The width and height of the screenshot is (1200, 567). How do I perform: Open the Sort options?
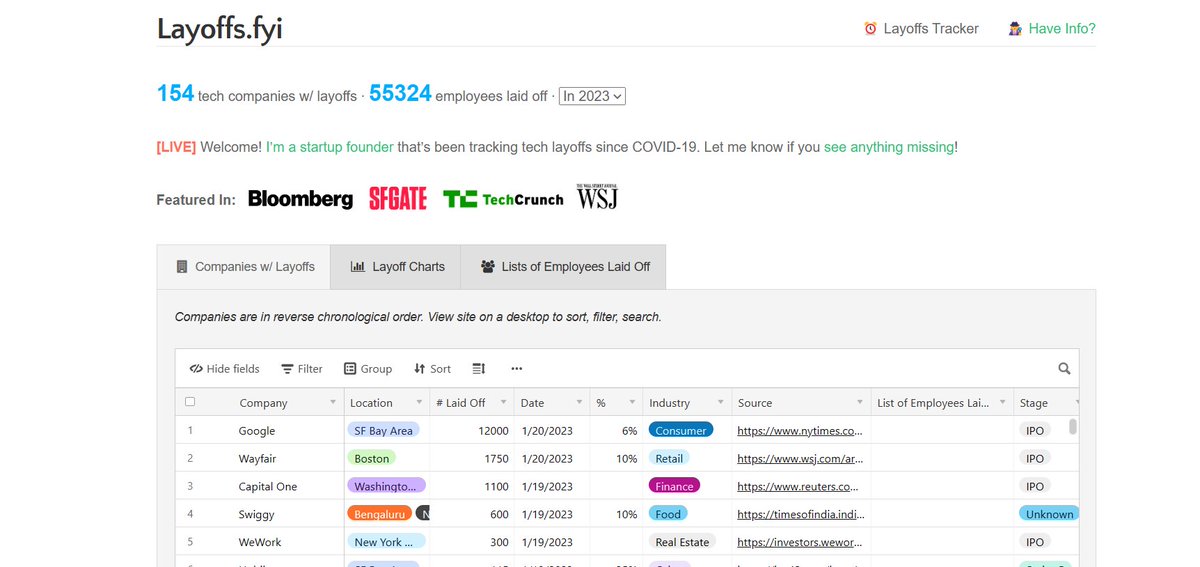coord(432,369)
